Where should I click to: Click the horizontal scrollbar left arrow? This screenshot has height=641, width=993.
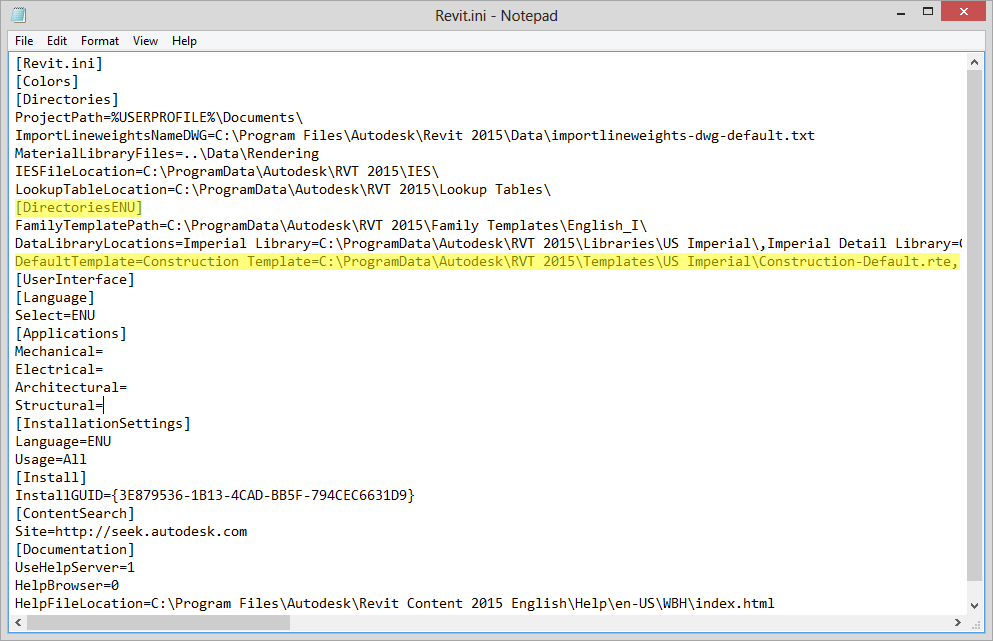click(18, 623)
